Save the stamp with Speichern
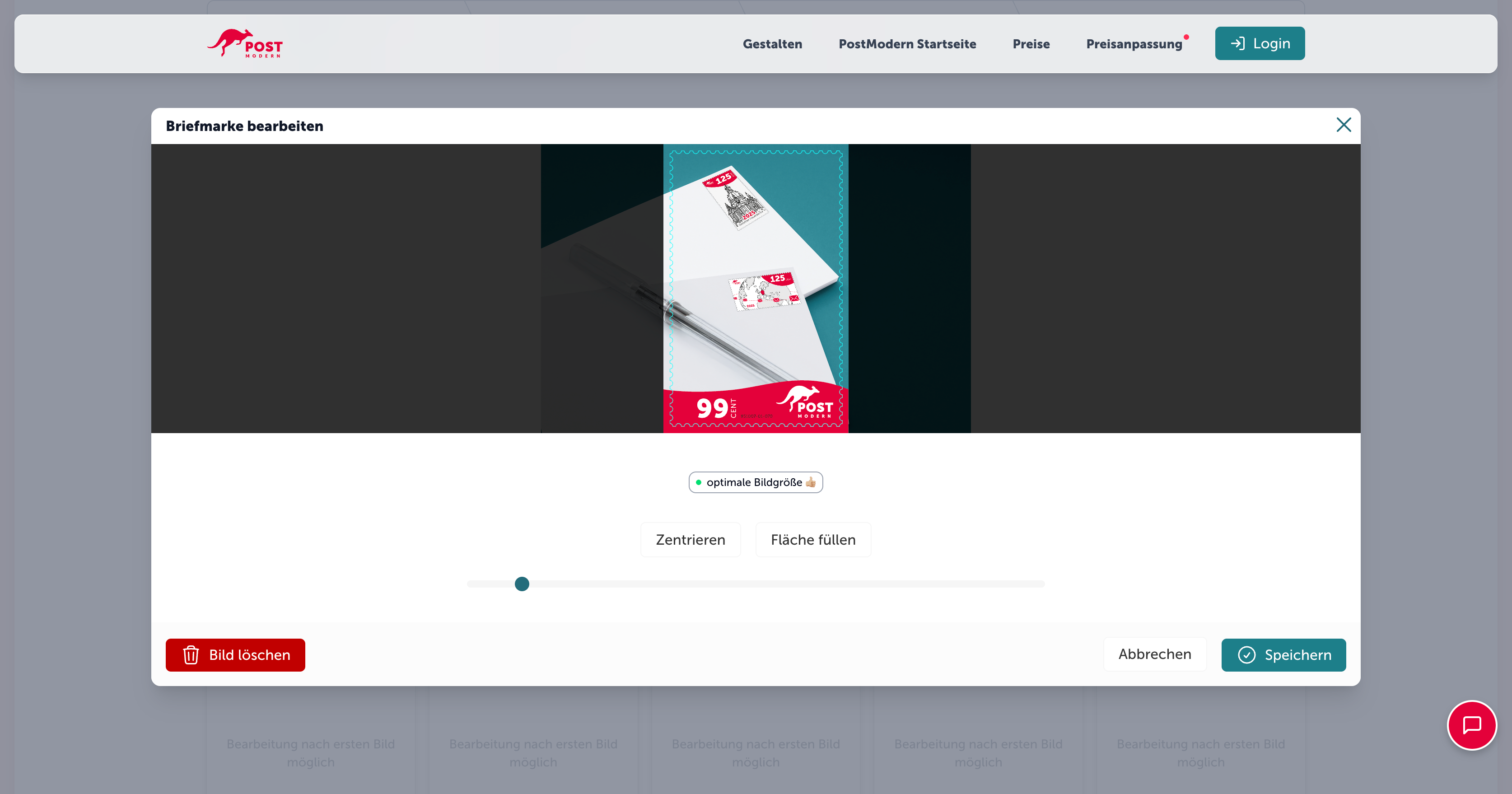This screenshot has height=794, width=1512. 1284,655
